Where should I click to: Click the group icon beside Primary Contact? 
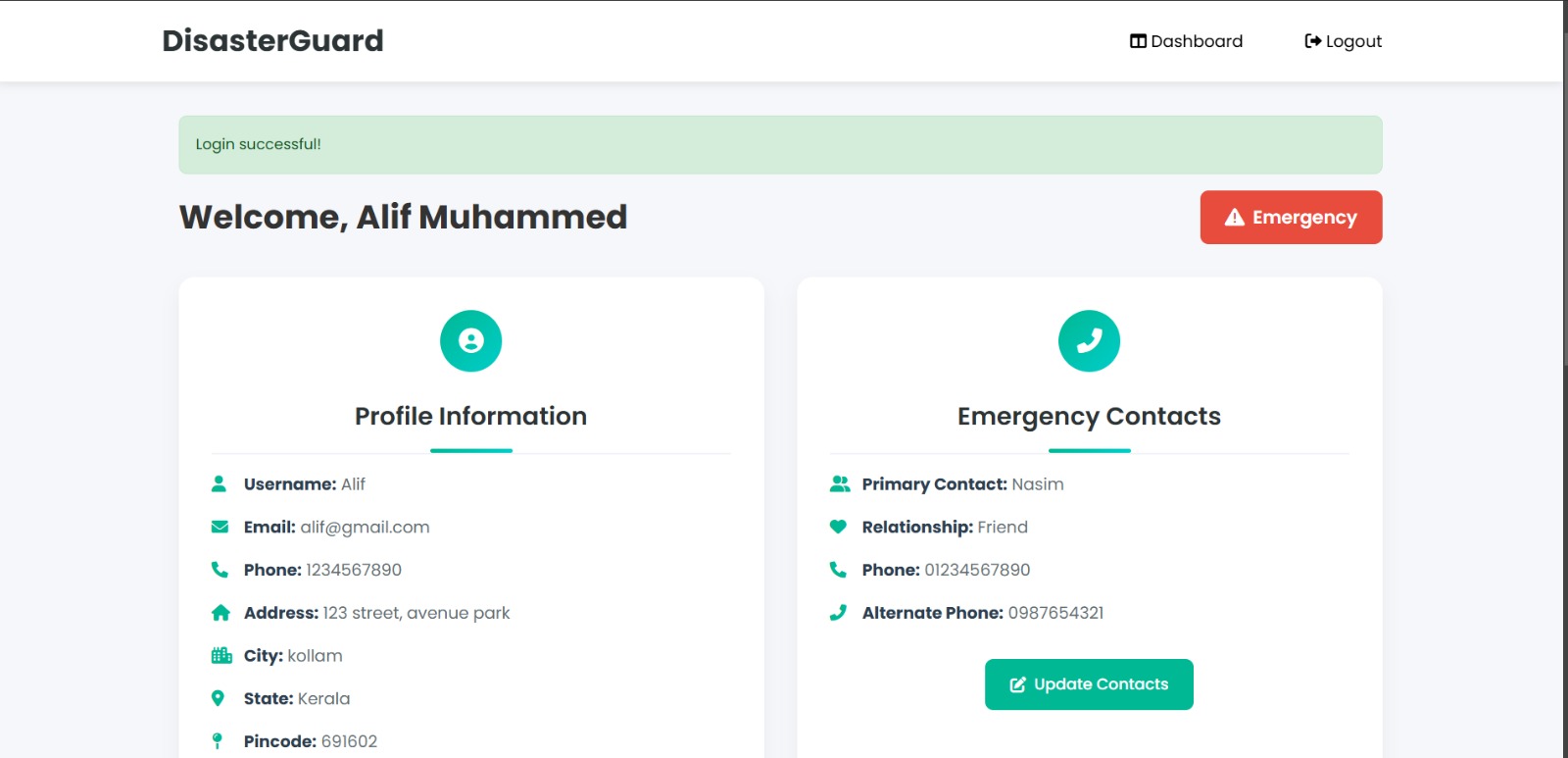(838, 483)
